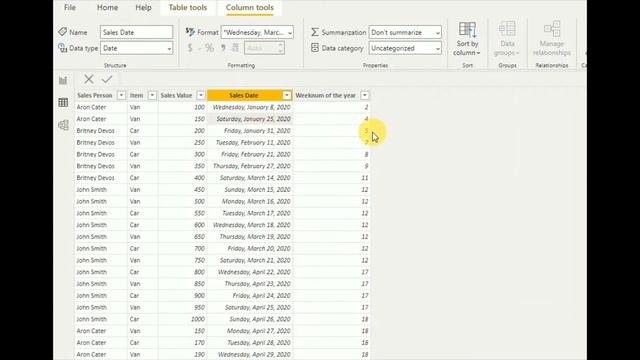Open the File menu
The image size is (640, 360).
pyautogui.click(x=70, y=7)
